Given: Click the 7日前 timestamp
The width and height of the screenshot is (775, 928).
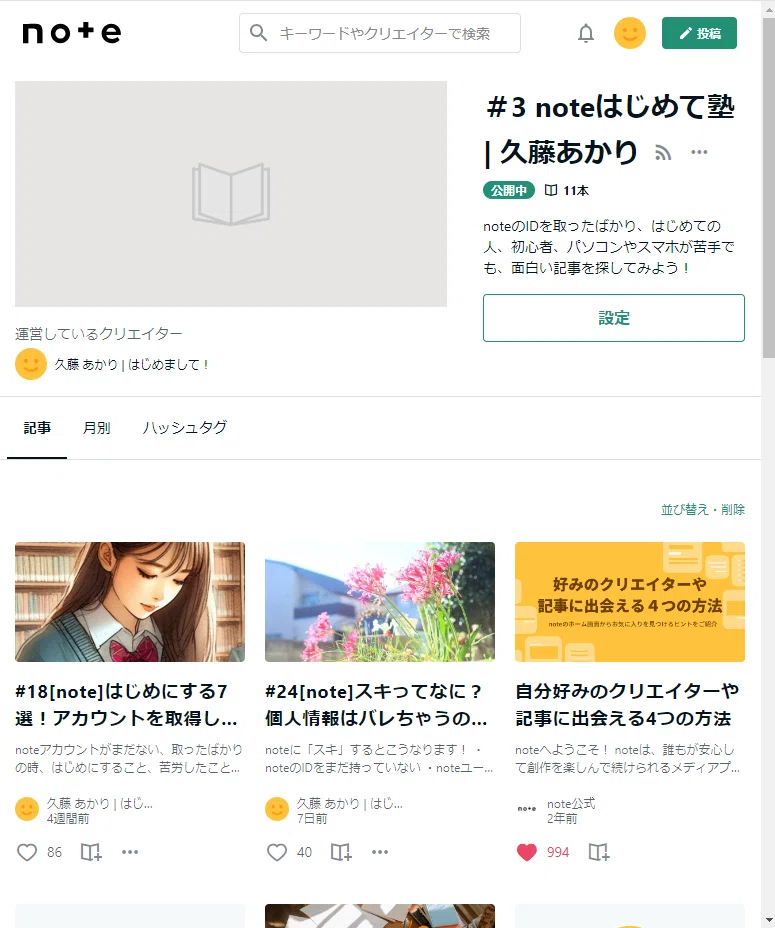Looking at the screenshot, I should coord(312,819).
